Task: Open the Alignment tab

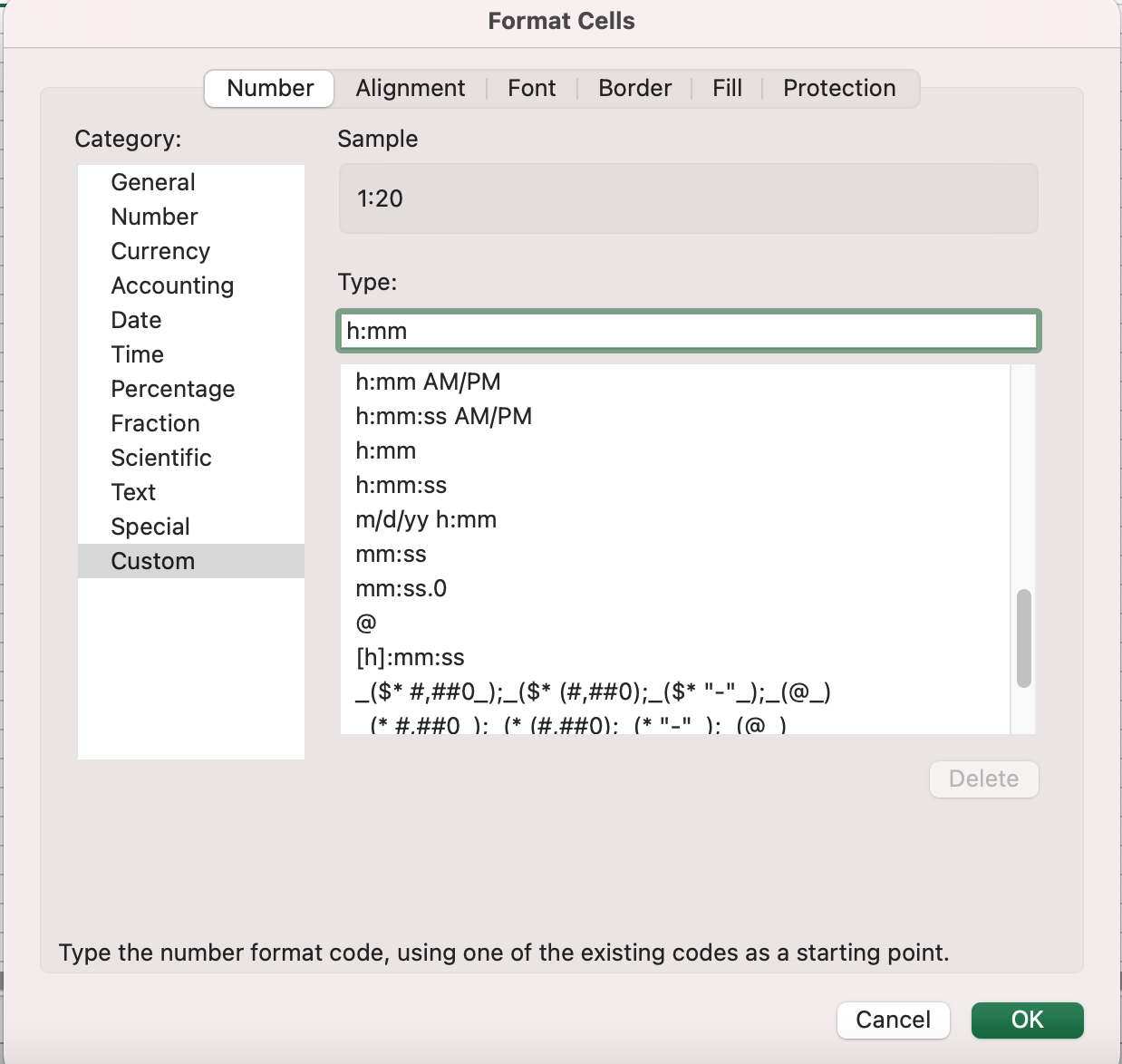Action: (410, 88)
